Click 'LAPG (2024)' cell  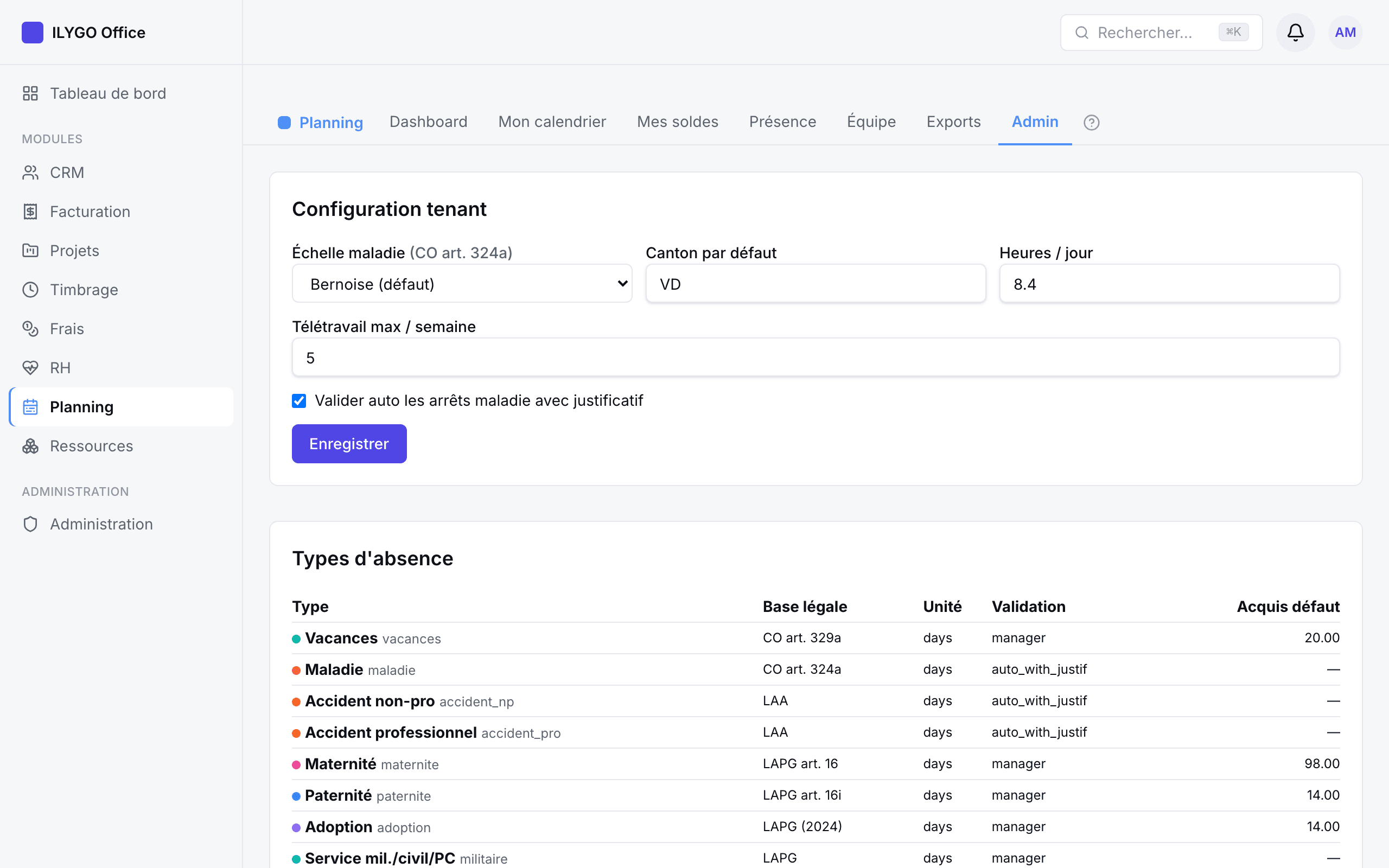[802, 827]
